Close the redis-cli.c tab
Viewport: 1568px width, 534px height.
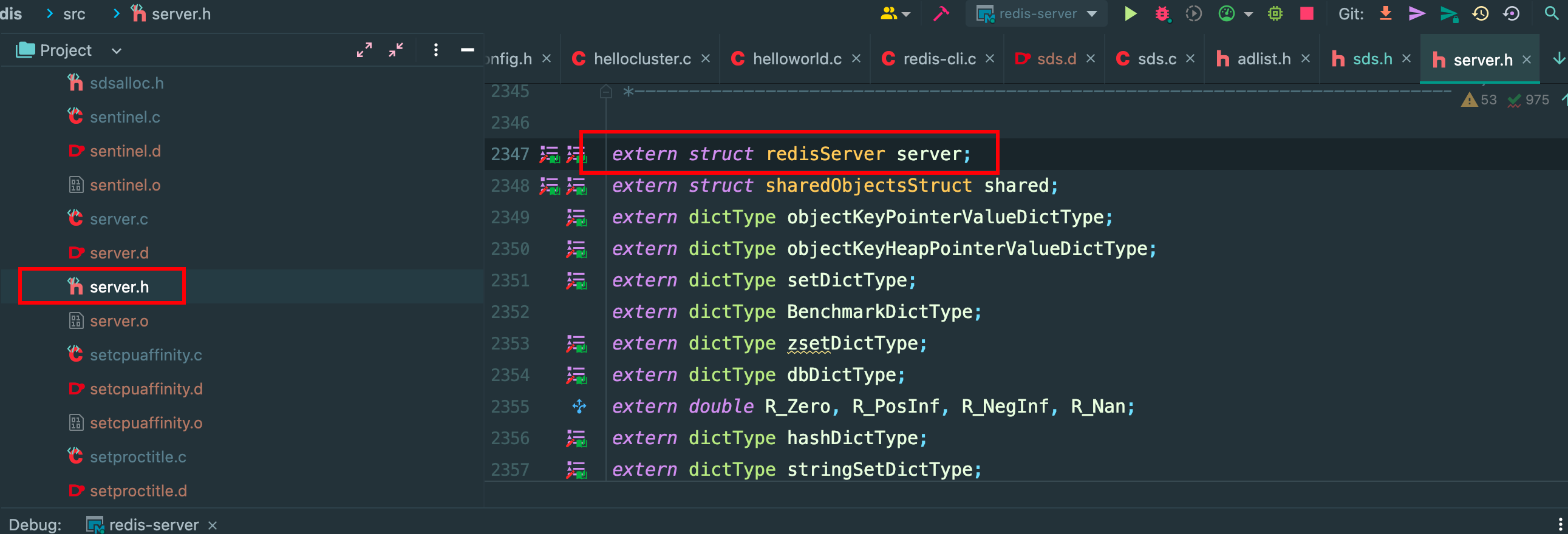click(x=990, y=58)
